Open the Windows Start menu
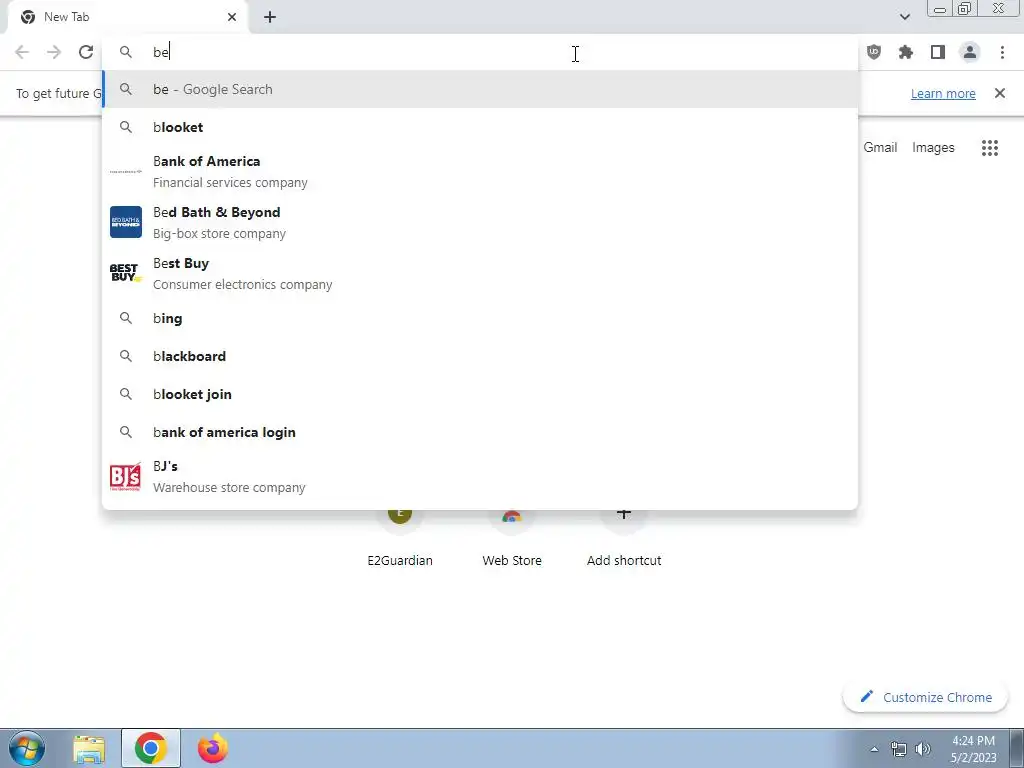1024x768 pixels. (26, 748)
